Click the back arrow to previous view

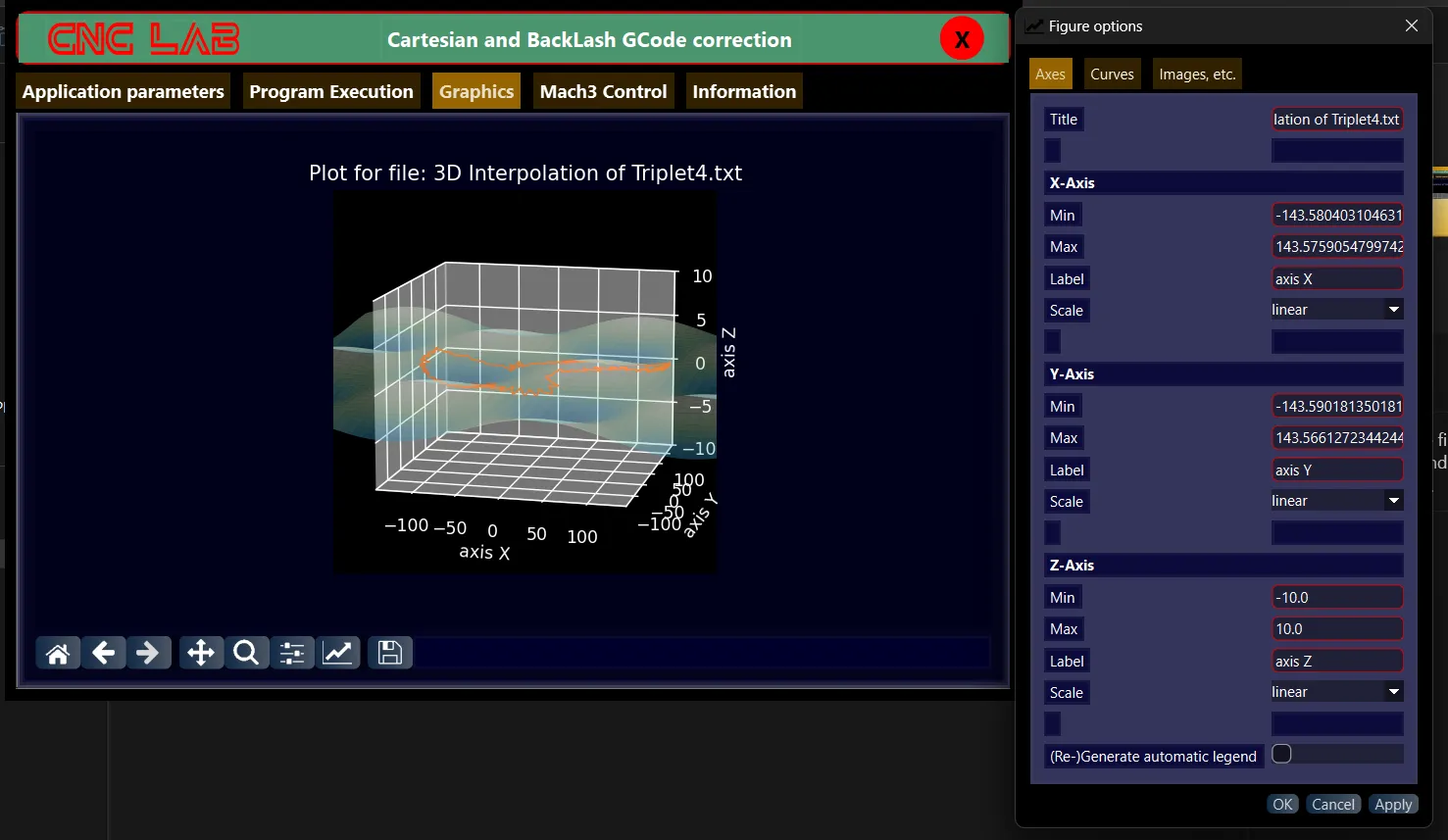coord(103,653)
